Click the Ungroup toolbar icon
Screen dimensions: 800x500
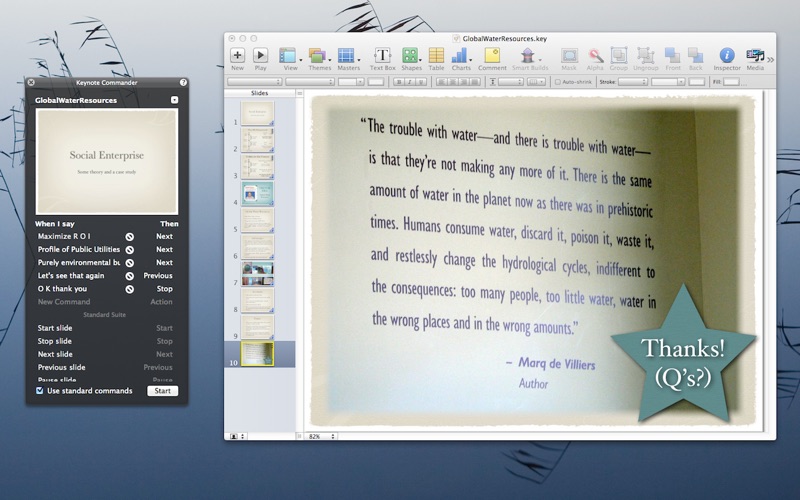point(645,55)
